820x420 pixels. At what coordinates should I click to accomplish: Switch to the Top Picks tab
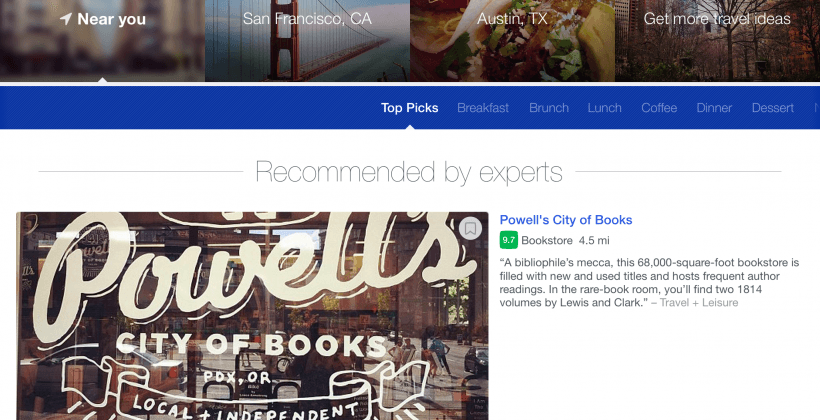click(409, 108)
